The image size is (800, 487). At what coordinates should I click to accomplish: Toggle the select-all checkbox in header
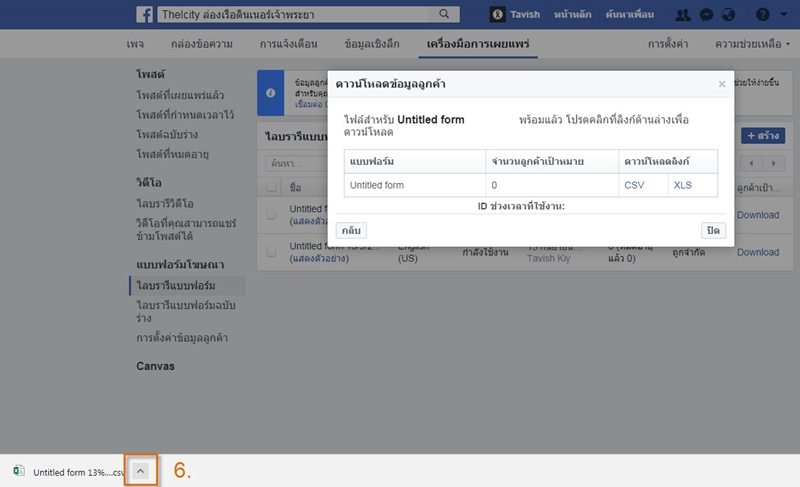[x=271, y=187]
